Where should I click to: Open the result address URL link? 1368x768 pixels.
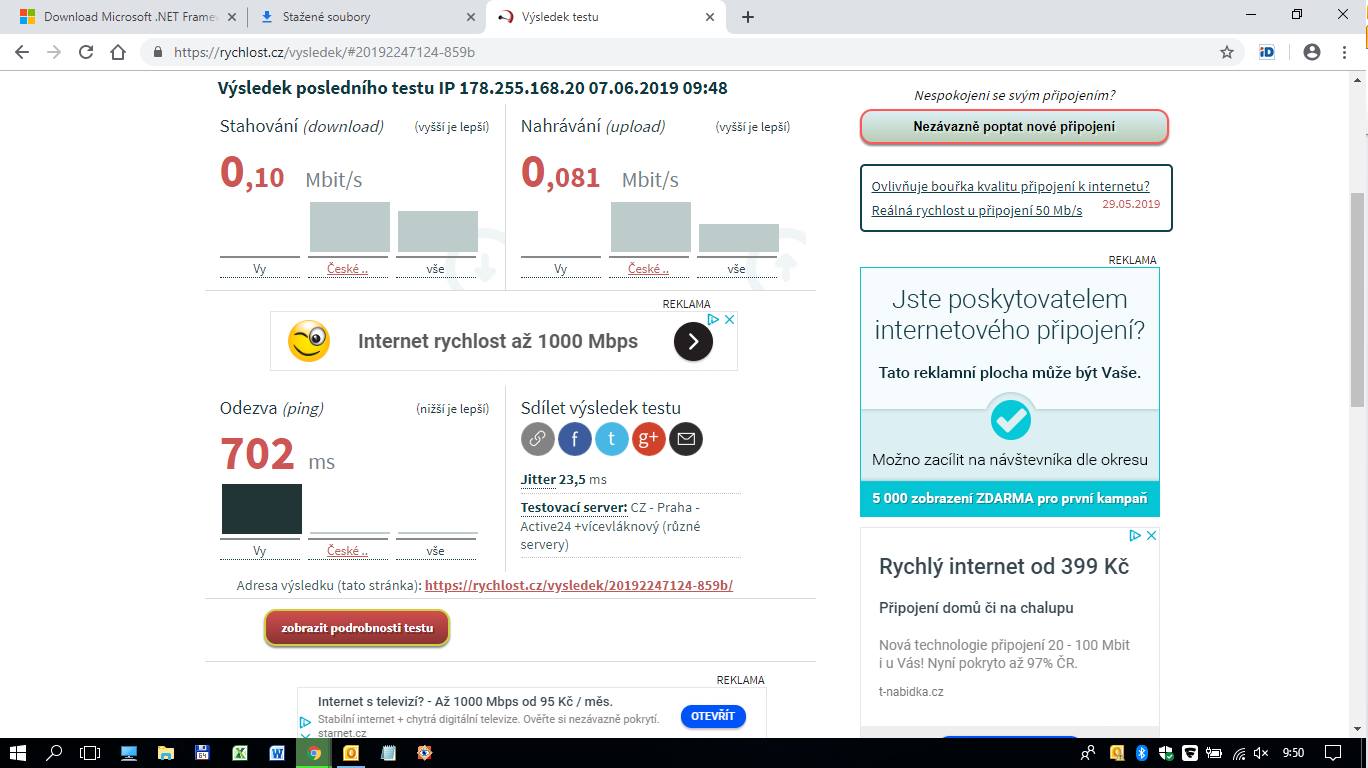point(578,585)
